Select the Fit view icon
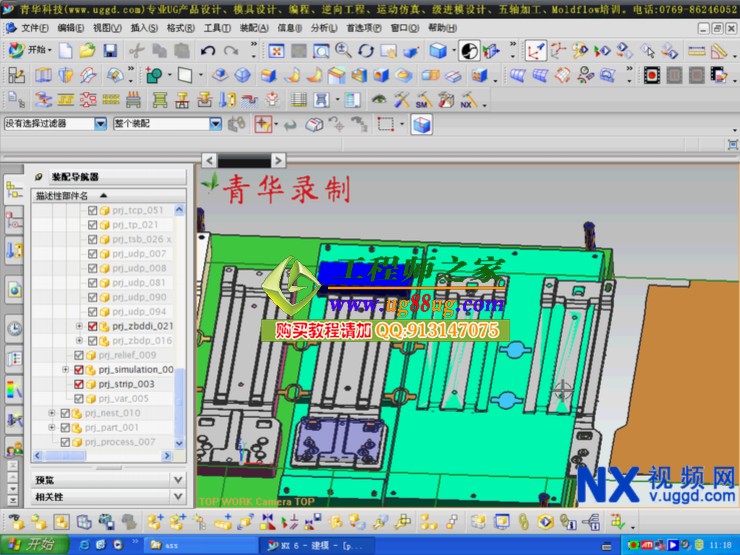The image size is (740, 555). point(275,50)
